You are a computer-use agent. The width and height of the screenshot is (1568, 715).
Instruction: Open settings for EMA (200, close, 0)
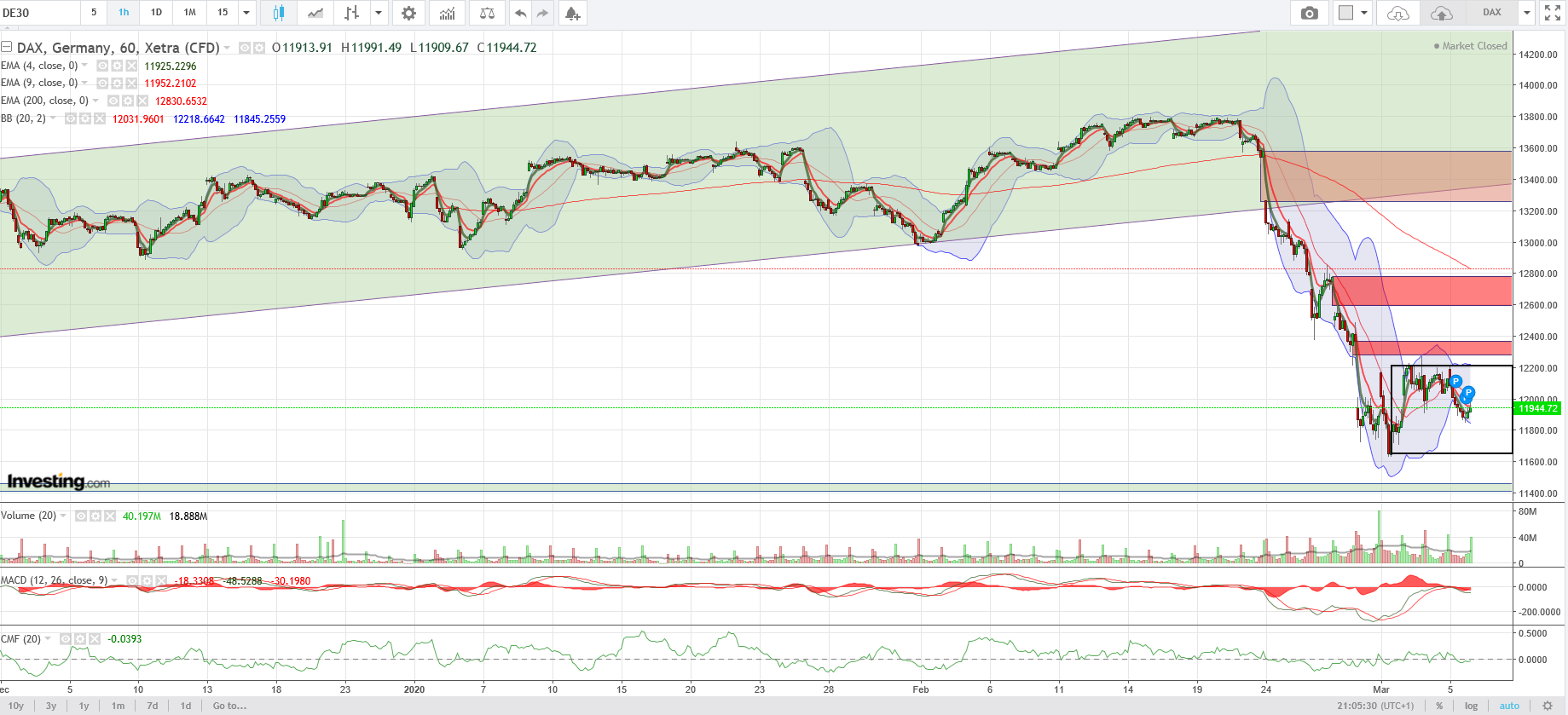coord(128,101)
